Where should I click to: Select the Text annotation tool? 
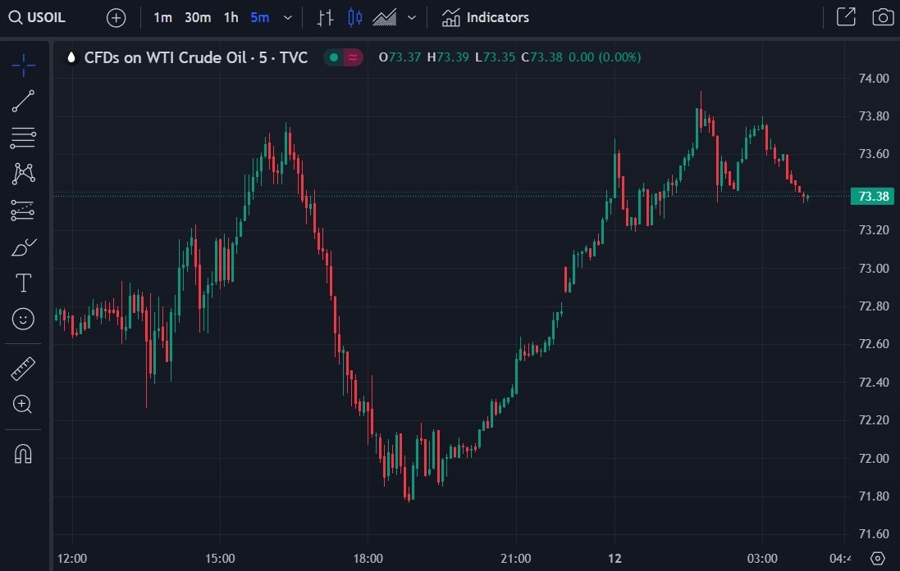pyautogui.click(x=23, y=283)
